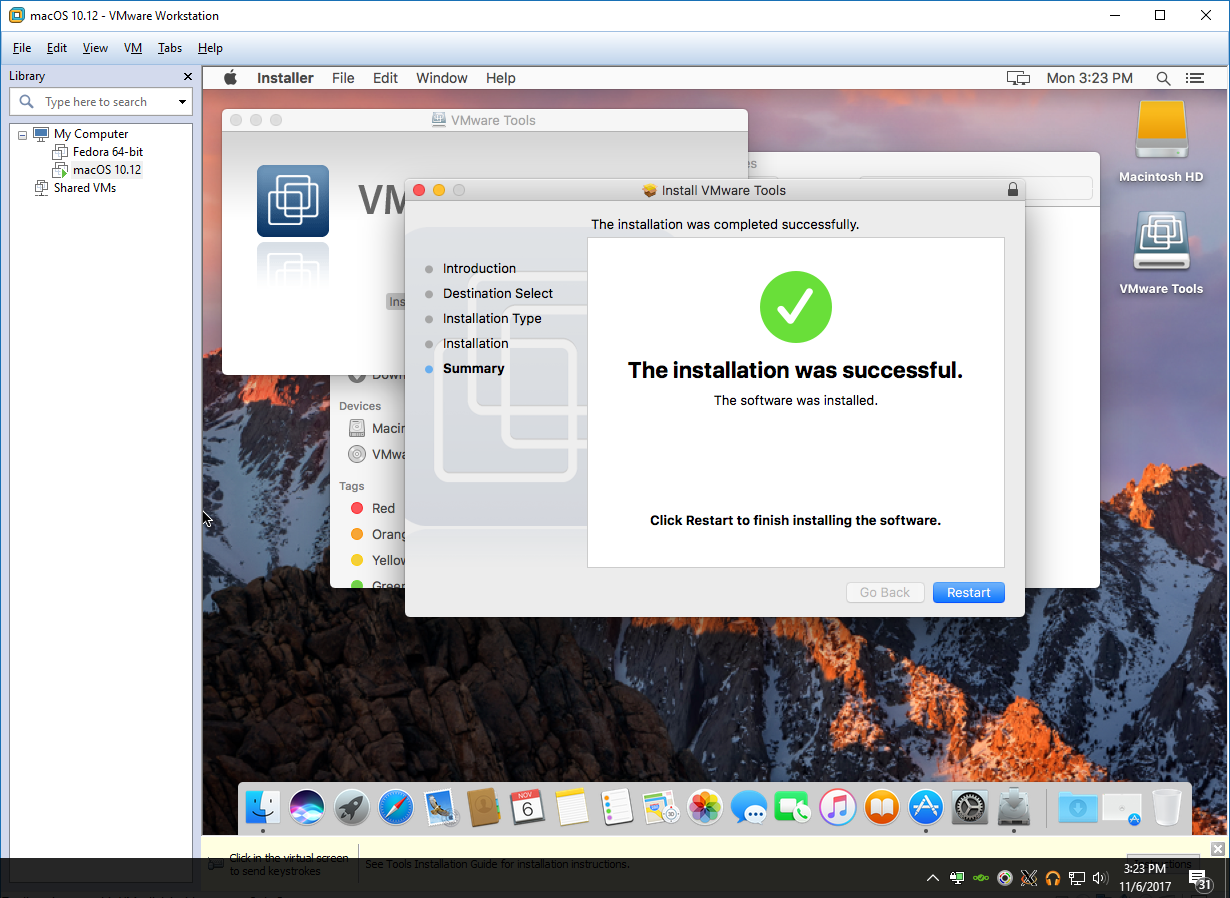Image resolution: width=1230 pixels, height=898 pixels.
Task: Click the Destination Select installer step
Action: [498, 293]
